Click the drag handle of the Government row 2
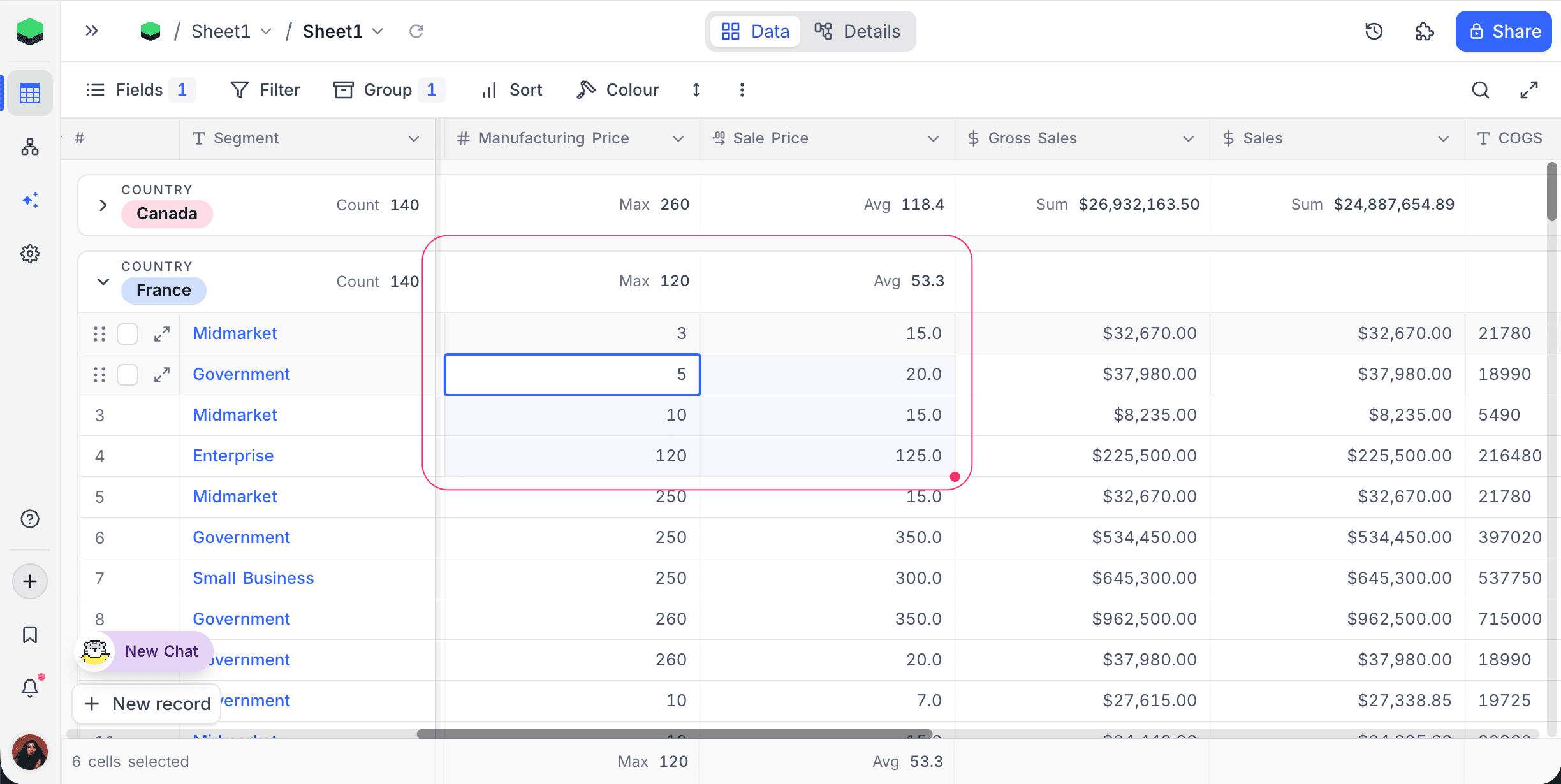Screen dimensions: 1561x784 coord(99,375)
